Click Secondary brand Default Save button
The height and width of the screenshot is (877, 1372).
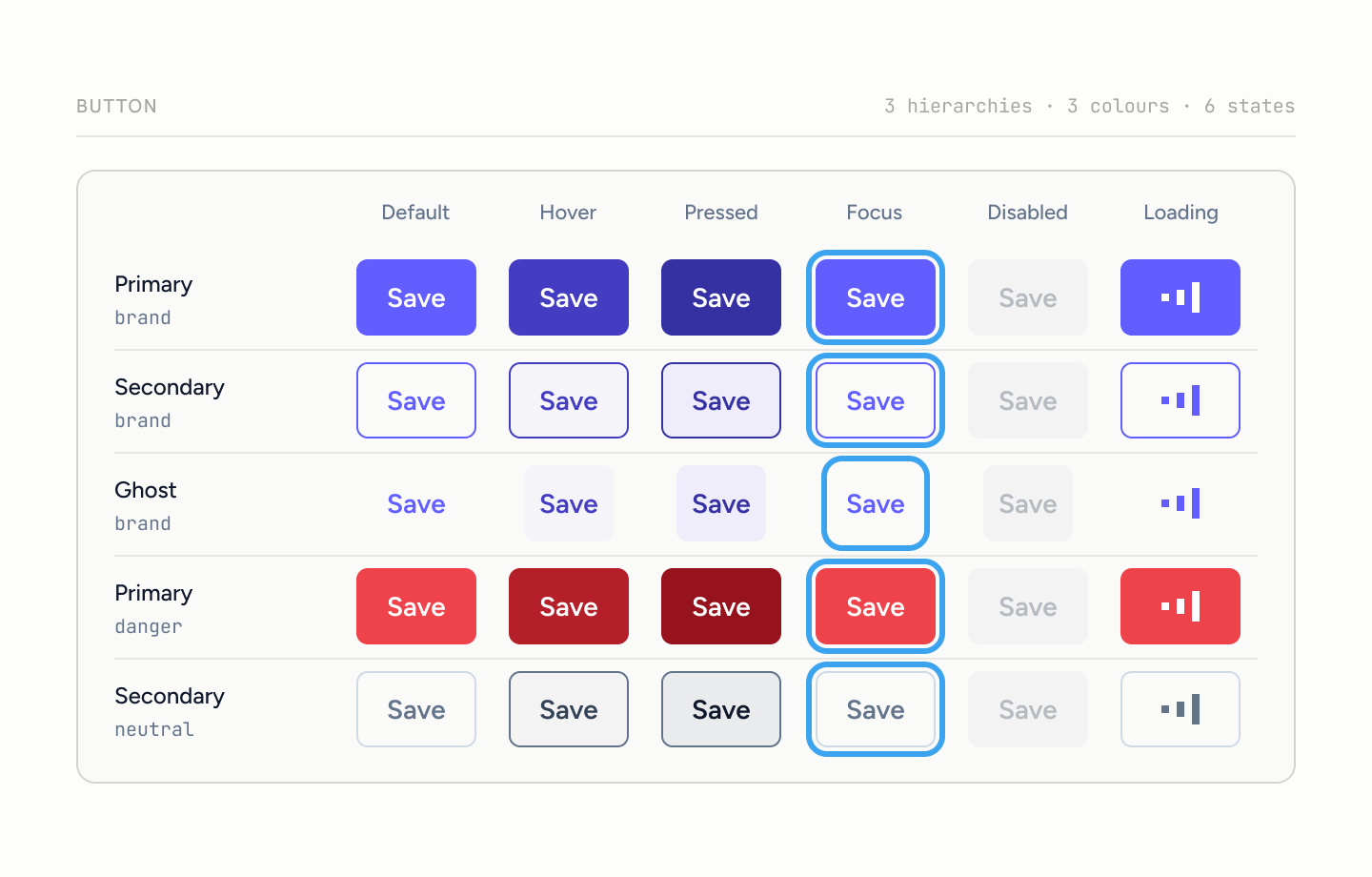click(x=416, y=400)
